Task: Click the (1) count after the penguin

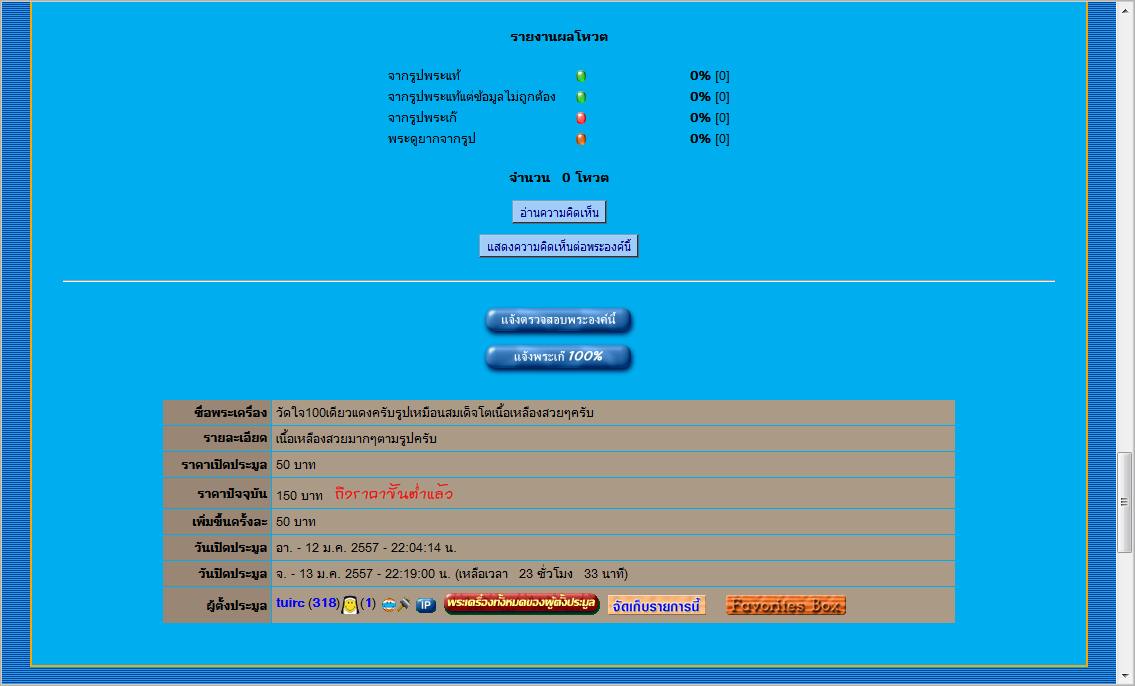Action: point(368,603)
